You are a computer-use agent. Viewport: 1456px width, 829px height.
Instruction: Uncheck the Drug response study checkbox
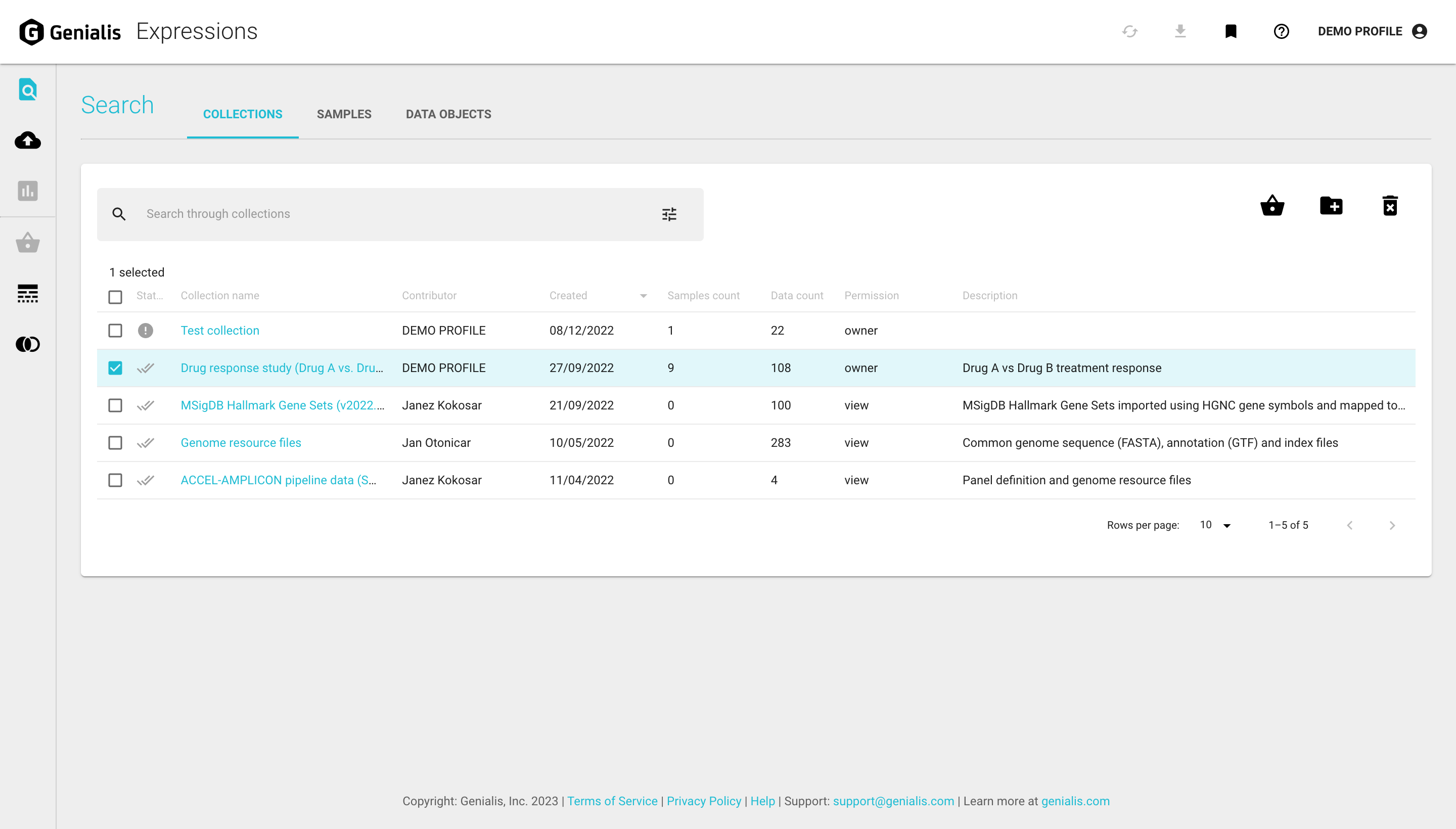[115, 368]
